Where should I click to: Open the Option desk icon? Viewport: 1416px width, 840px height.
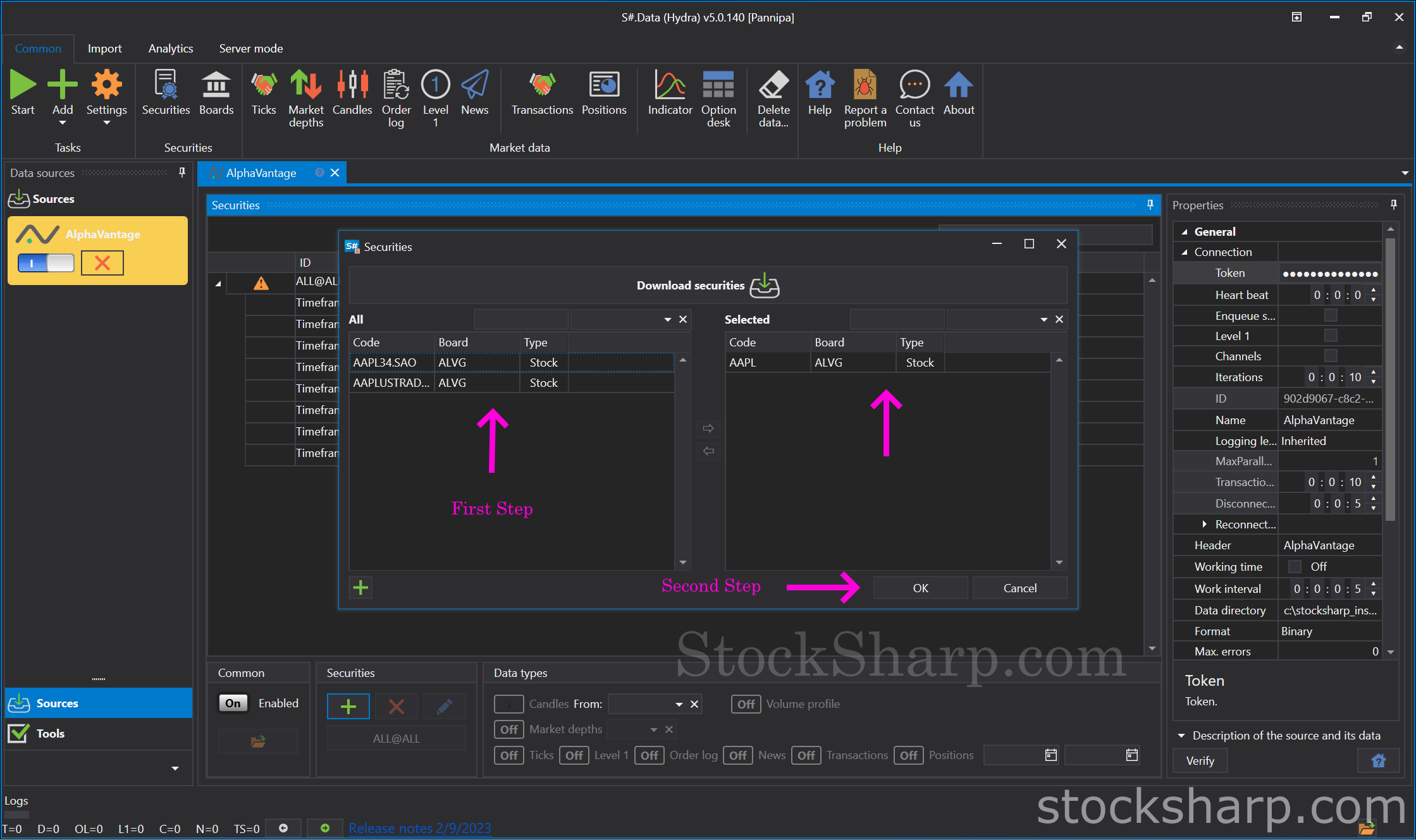click(x=718, y=85)
